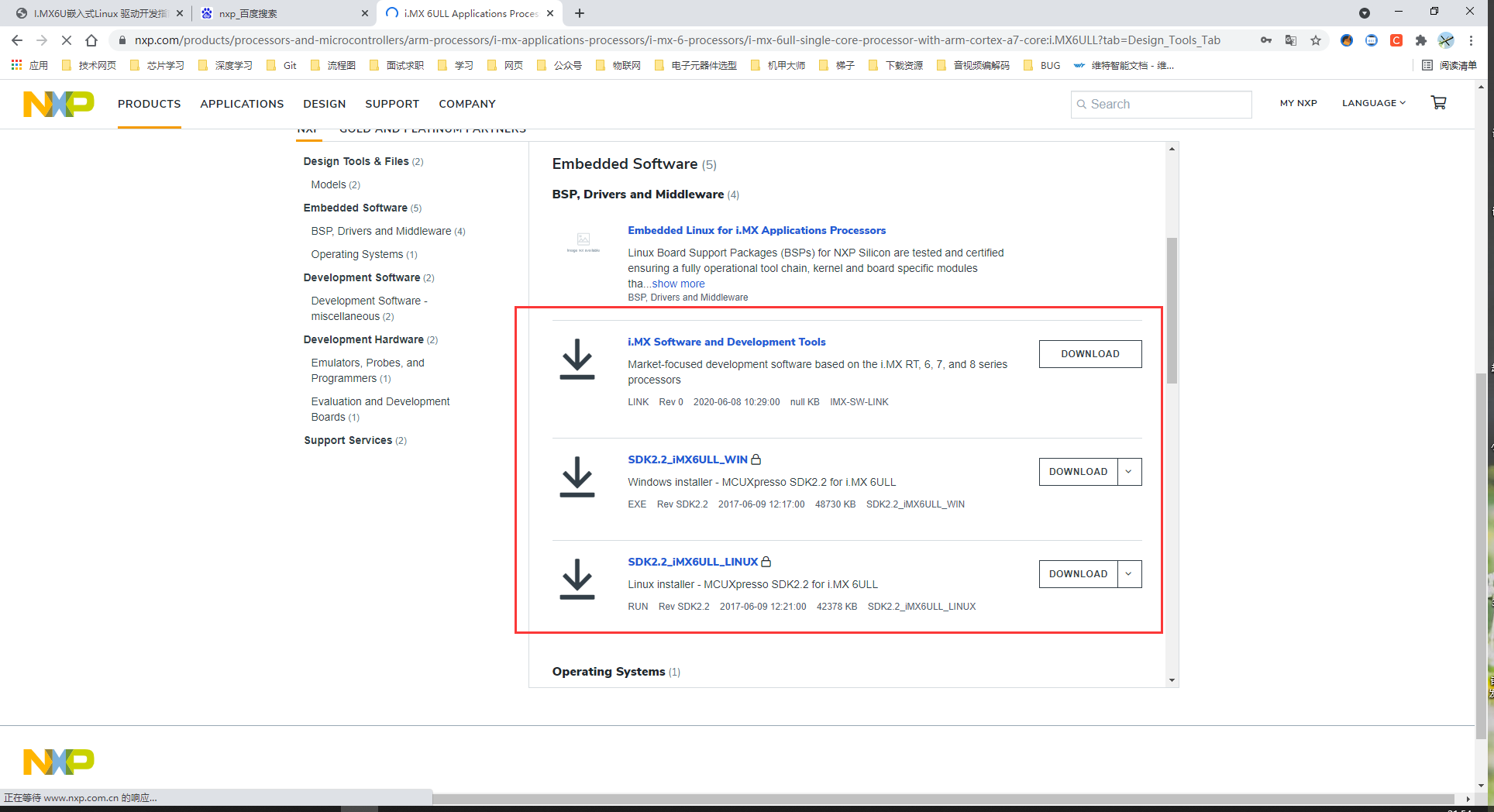
Task: Go to browser home page icon
Action: coord(91,40)
